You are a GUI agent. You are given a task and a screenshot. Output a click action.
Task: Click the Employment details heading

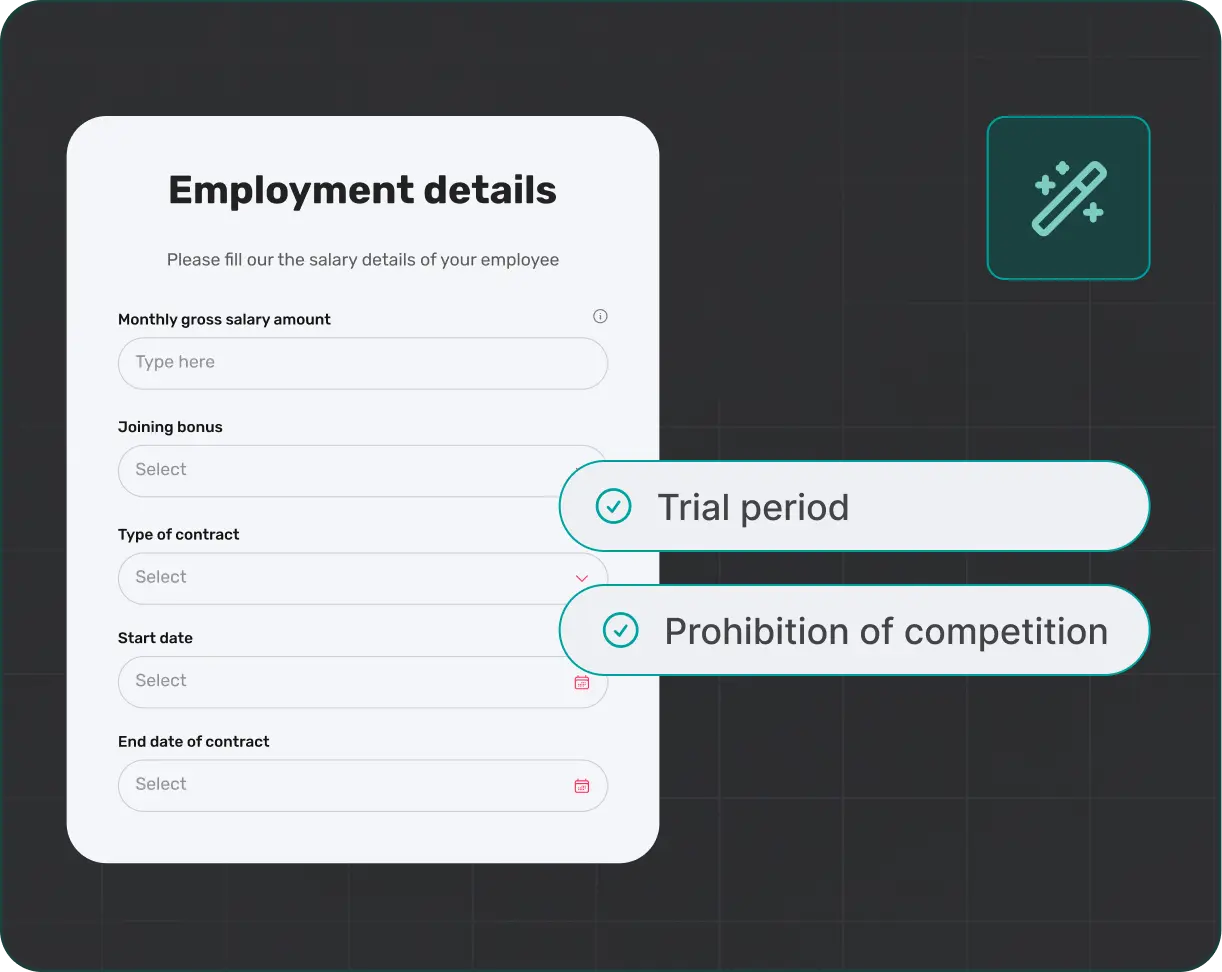pos(362,190)
